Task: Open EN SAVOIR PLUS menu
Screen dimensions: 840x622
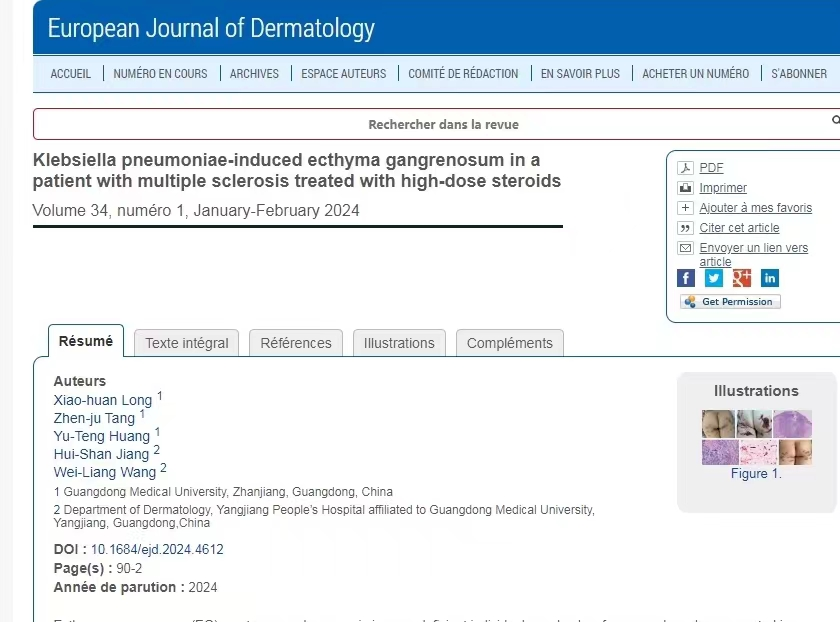Action: tap(580, 74)
